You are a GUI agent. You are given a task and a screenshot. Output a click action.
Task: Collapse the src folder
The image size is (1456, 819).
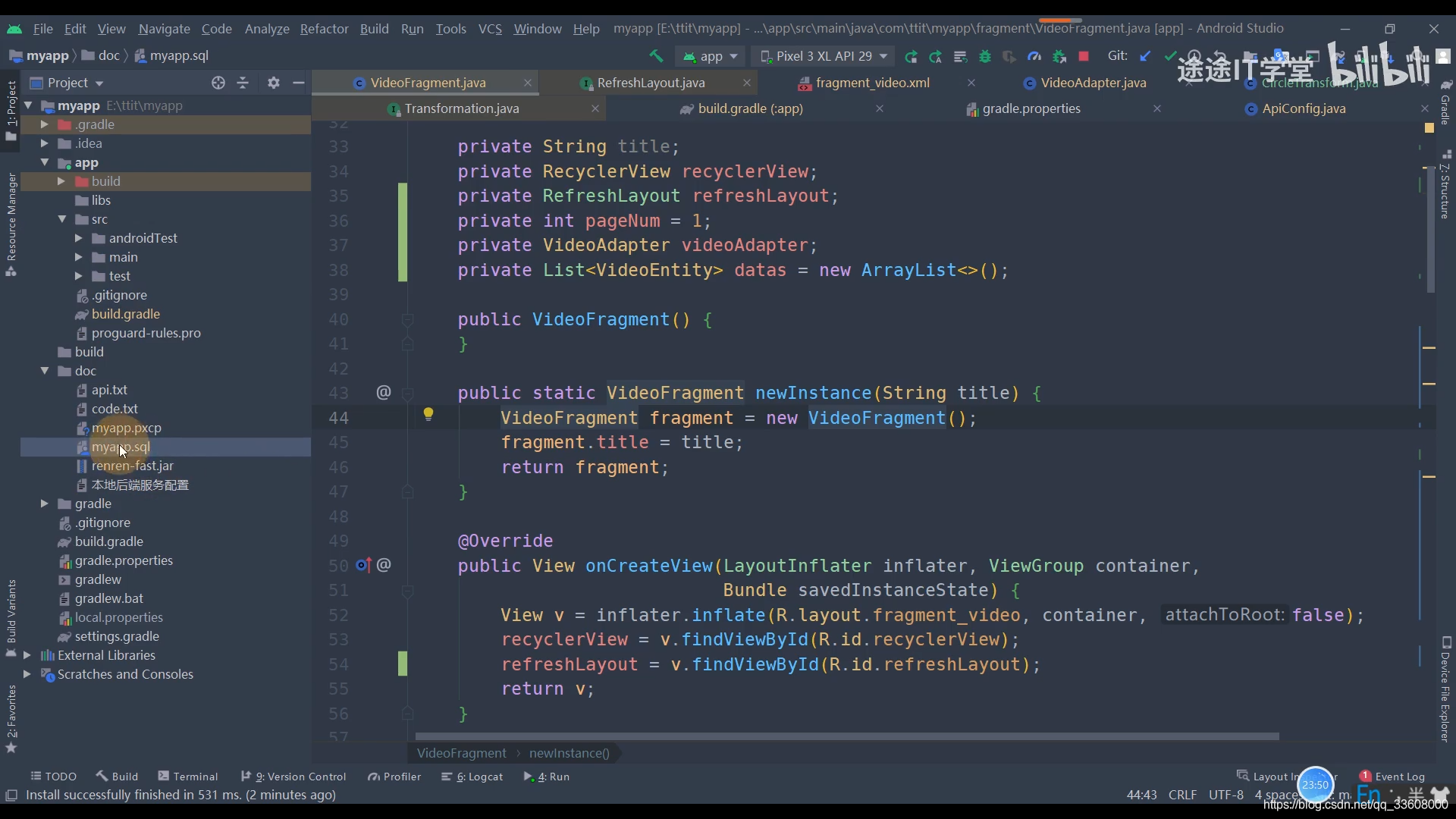tap(61, 219)
